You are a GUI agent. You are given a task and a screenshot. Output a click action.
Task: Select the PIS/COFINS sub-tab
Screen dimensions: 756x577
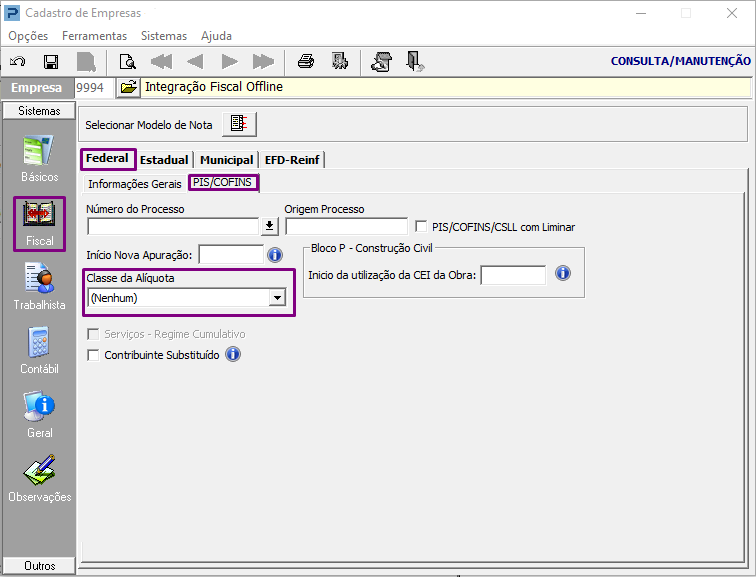223,183
